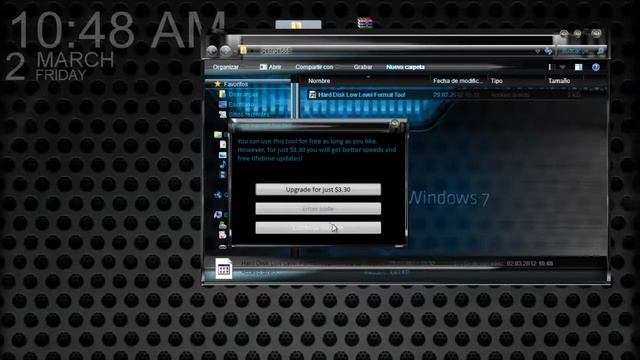Click the Enter code button

(318, 209)
